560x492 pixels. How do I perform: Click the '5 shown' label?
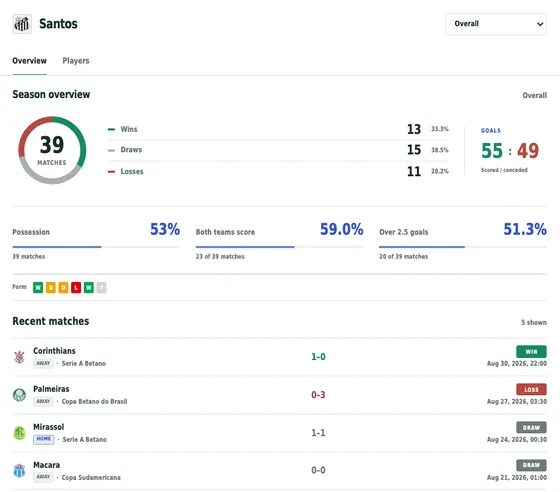pyautogui.click(x=534, y=322)
